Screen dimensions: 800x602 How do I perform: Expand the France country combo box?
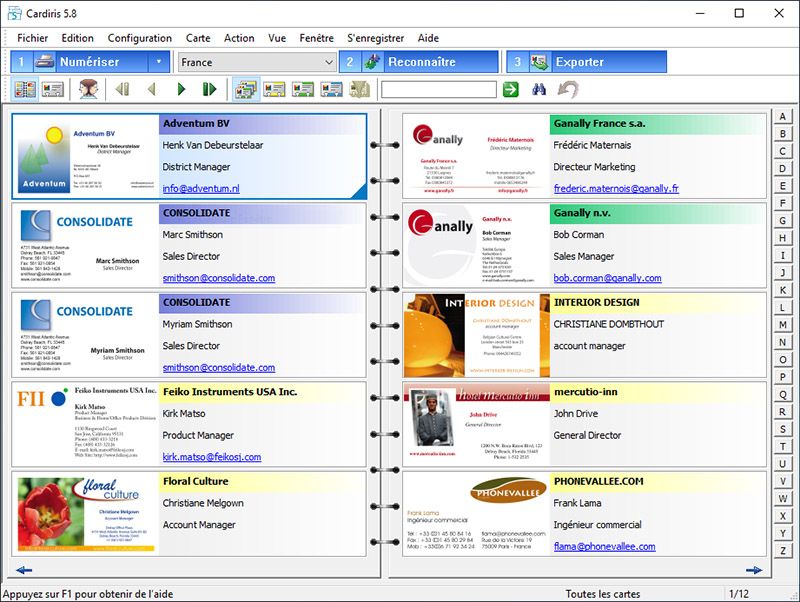pos(329,62)
